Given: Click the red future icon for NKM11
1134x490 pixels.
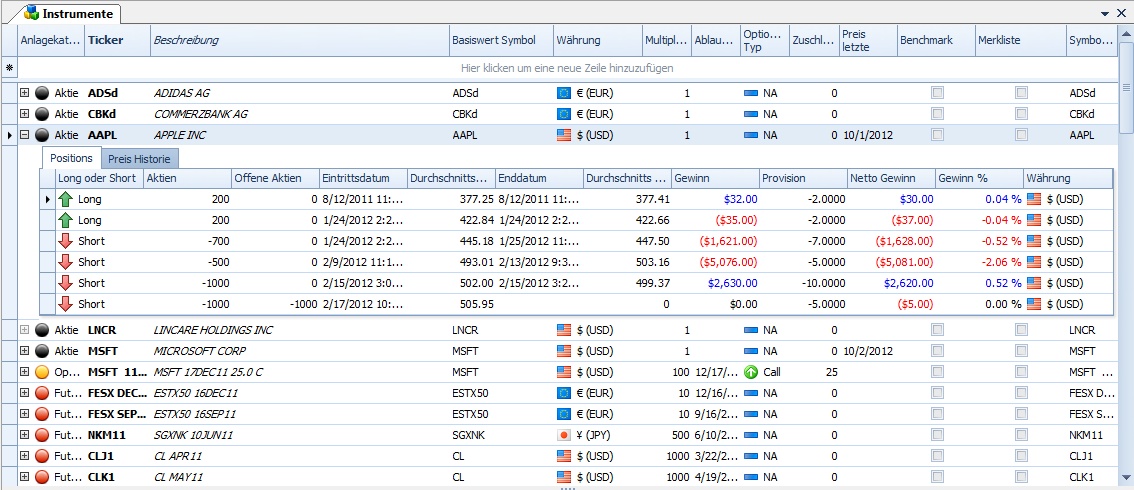Looking at the screenshot, I should pyautogui.click(x=42, y=435).
